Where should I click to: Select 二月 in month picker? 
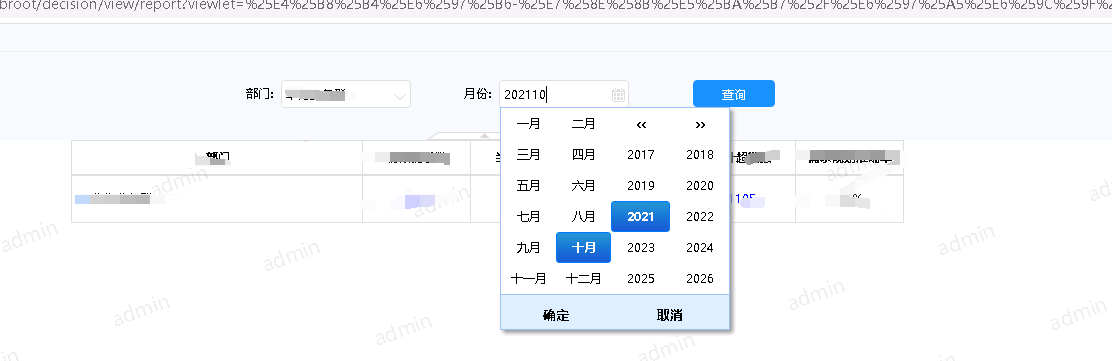click(x=583, y=124)
